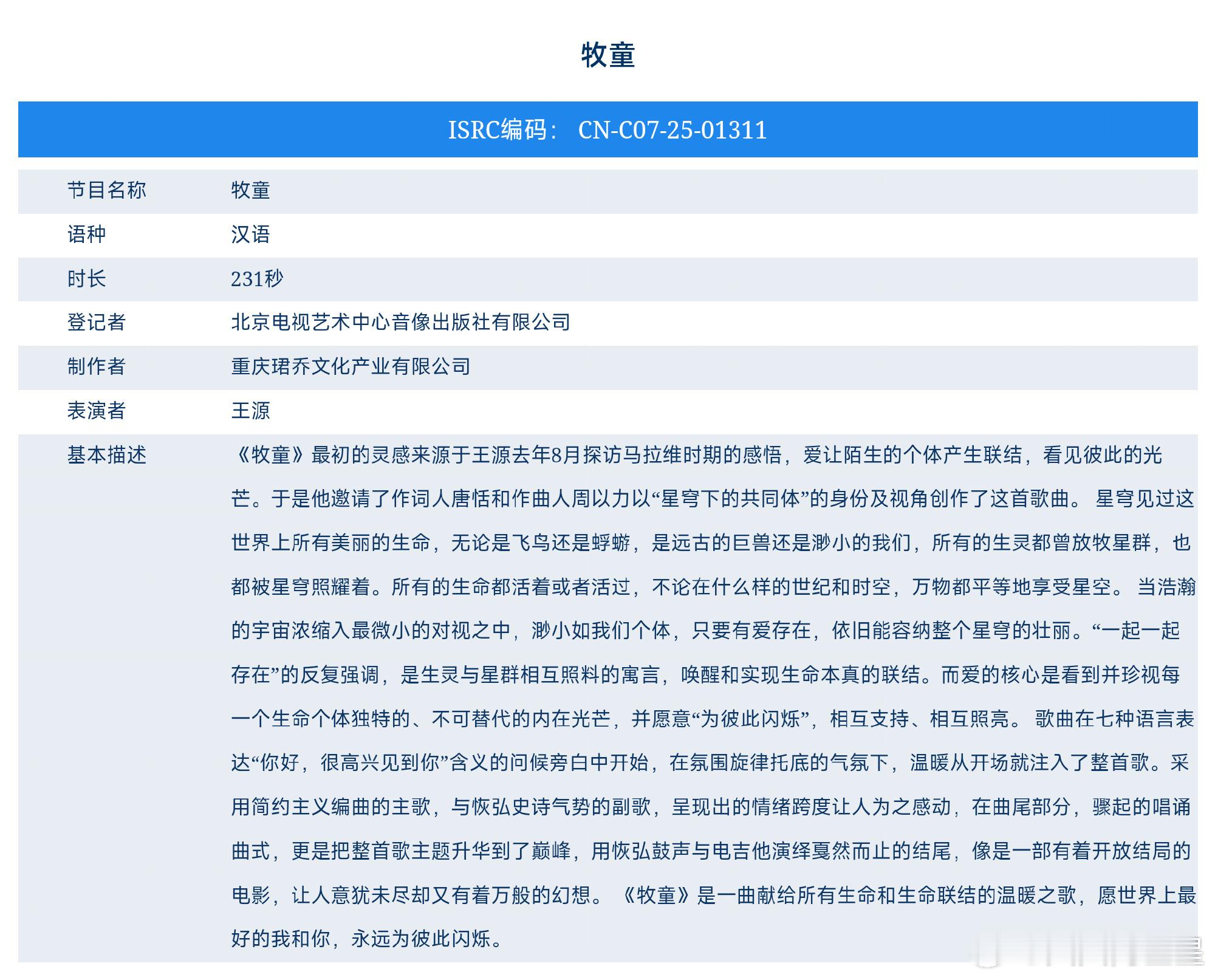The height and width of the screenshot is (980, 1215).
Task: Click the 汉语 language value
Action: tap(250, 235)
